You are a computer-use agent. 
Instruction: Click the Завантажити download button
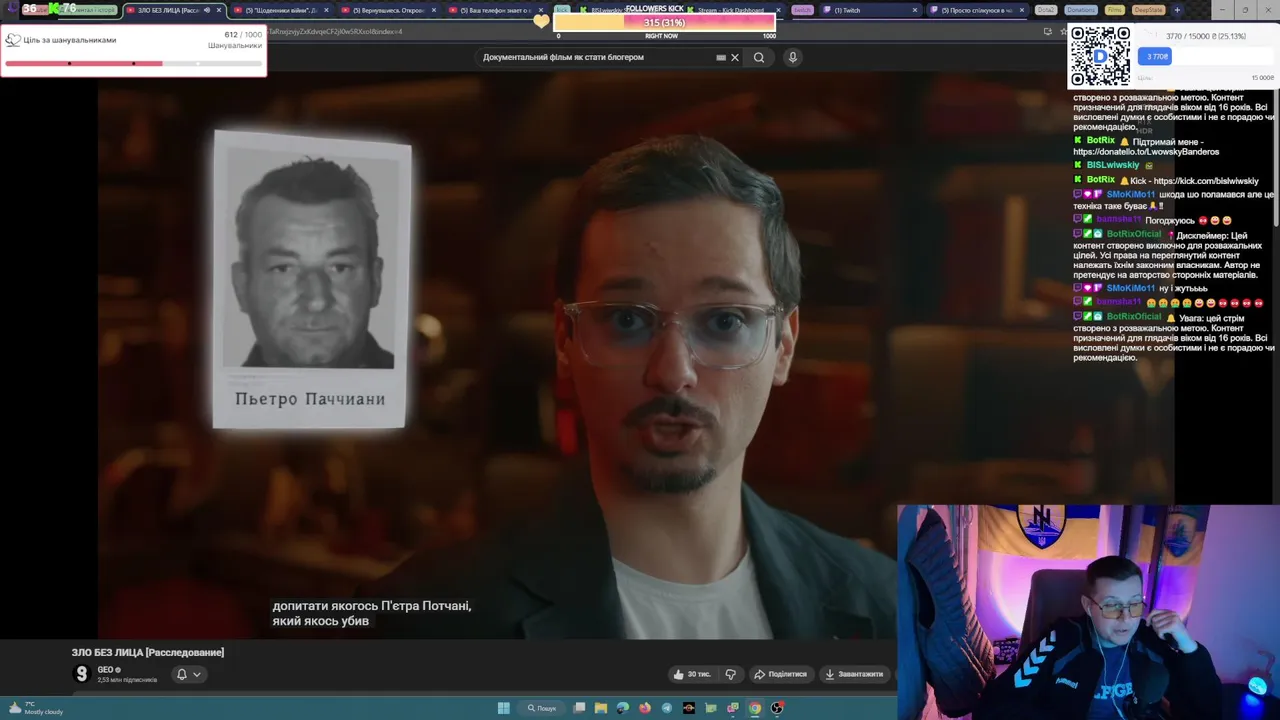[x=854, y=674]
